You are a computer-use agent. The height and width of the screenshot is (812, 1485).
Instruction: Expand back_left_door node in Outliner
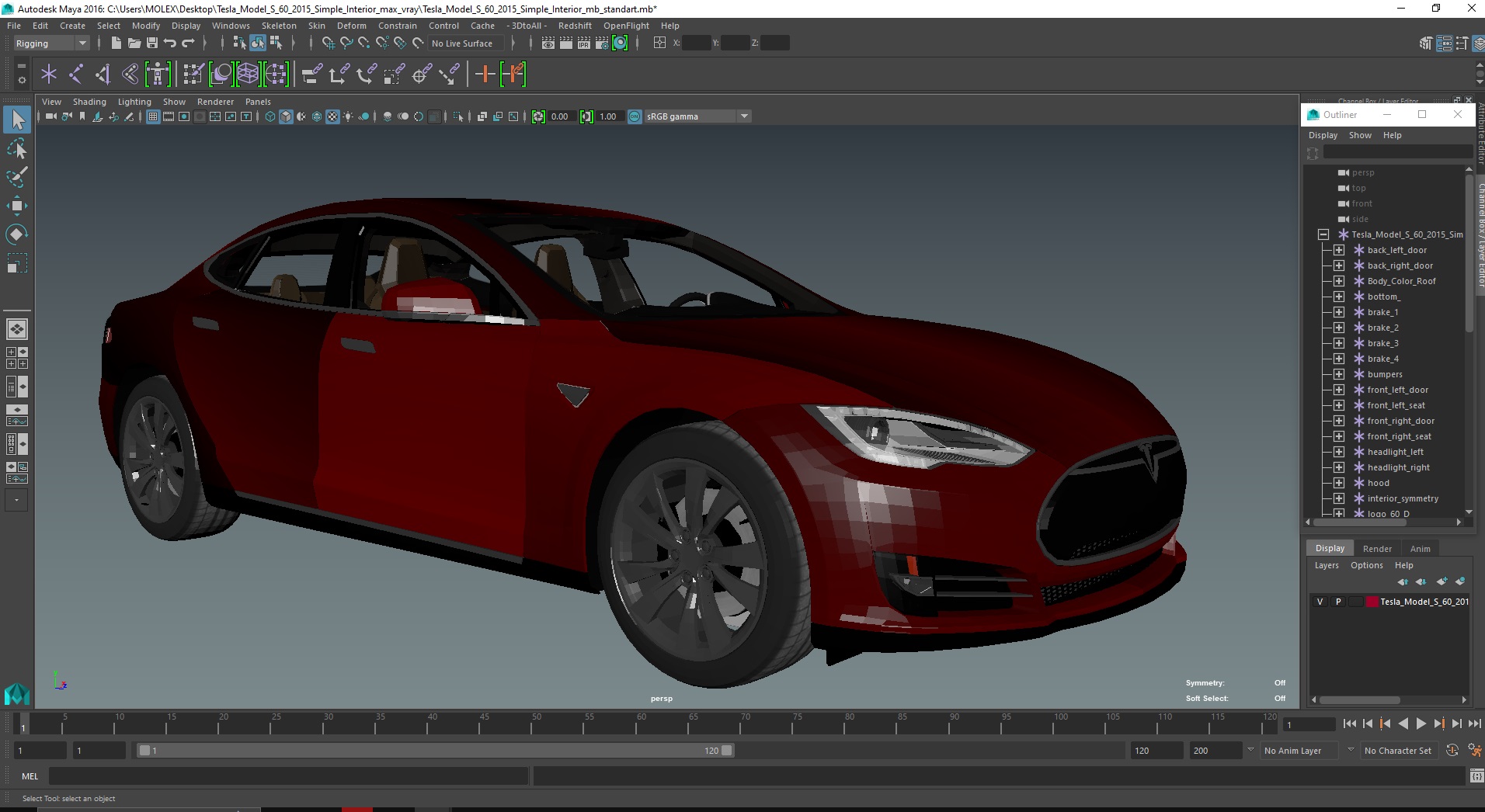click(x=1339, y=250)
